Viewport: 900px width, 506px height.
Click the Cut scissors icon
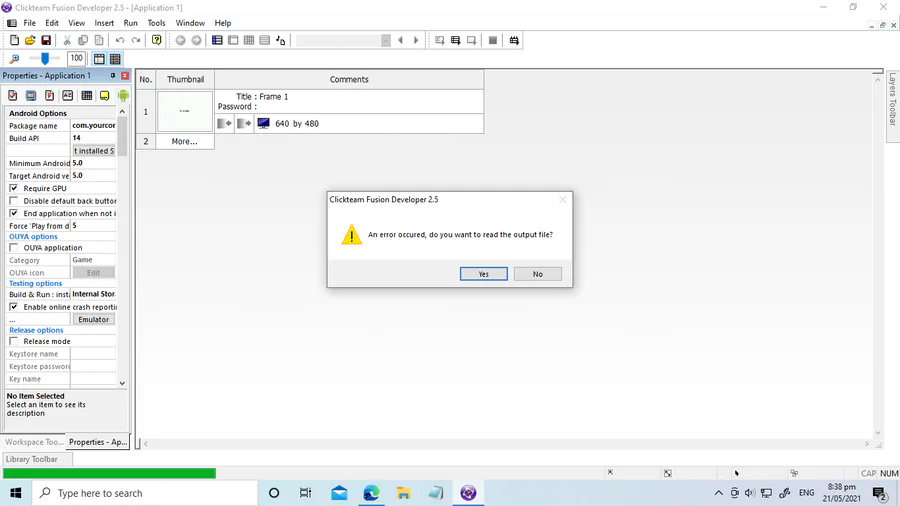[67, 40]
